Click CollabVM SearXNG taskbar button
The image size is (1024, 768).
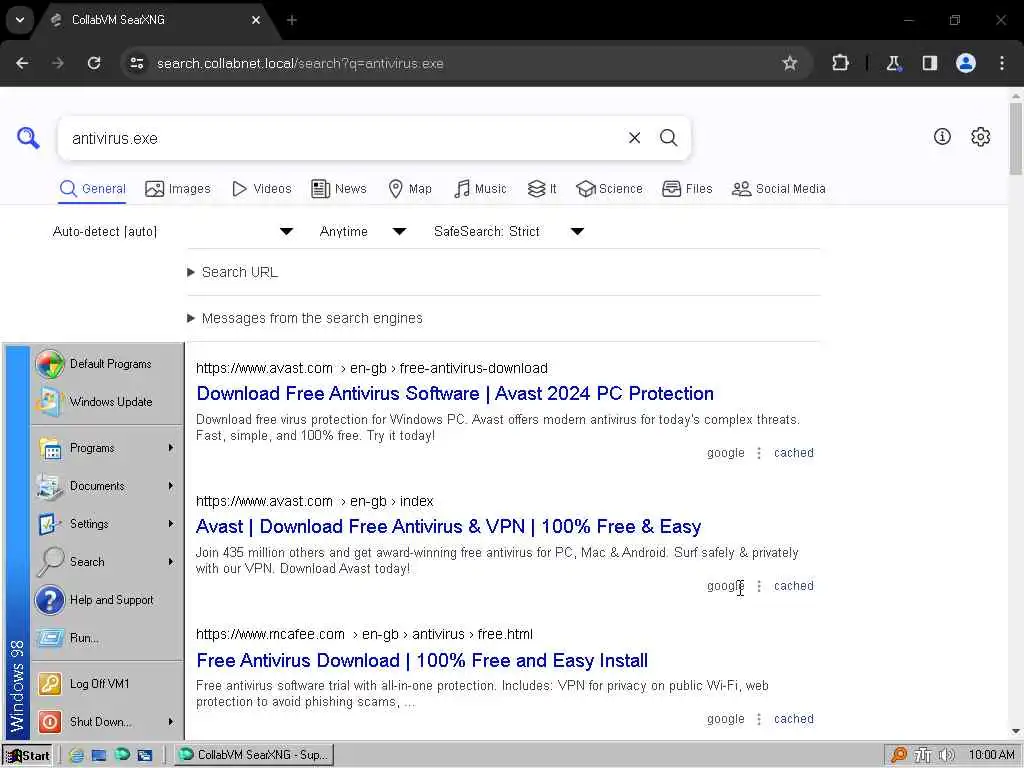(x=255, y=755)
